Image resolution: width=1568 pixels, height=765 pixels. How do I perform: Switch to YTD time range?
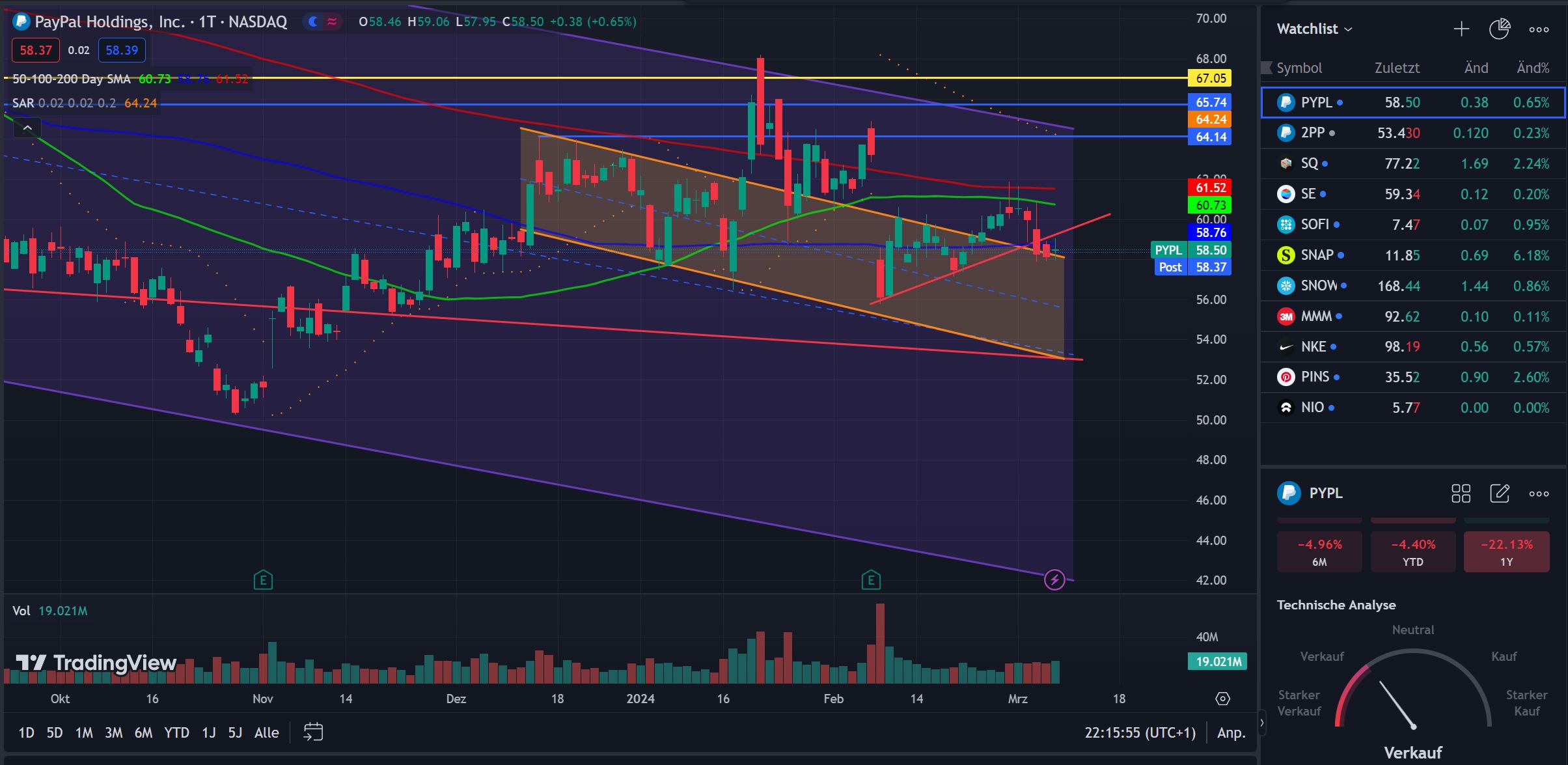(176, 732)
